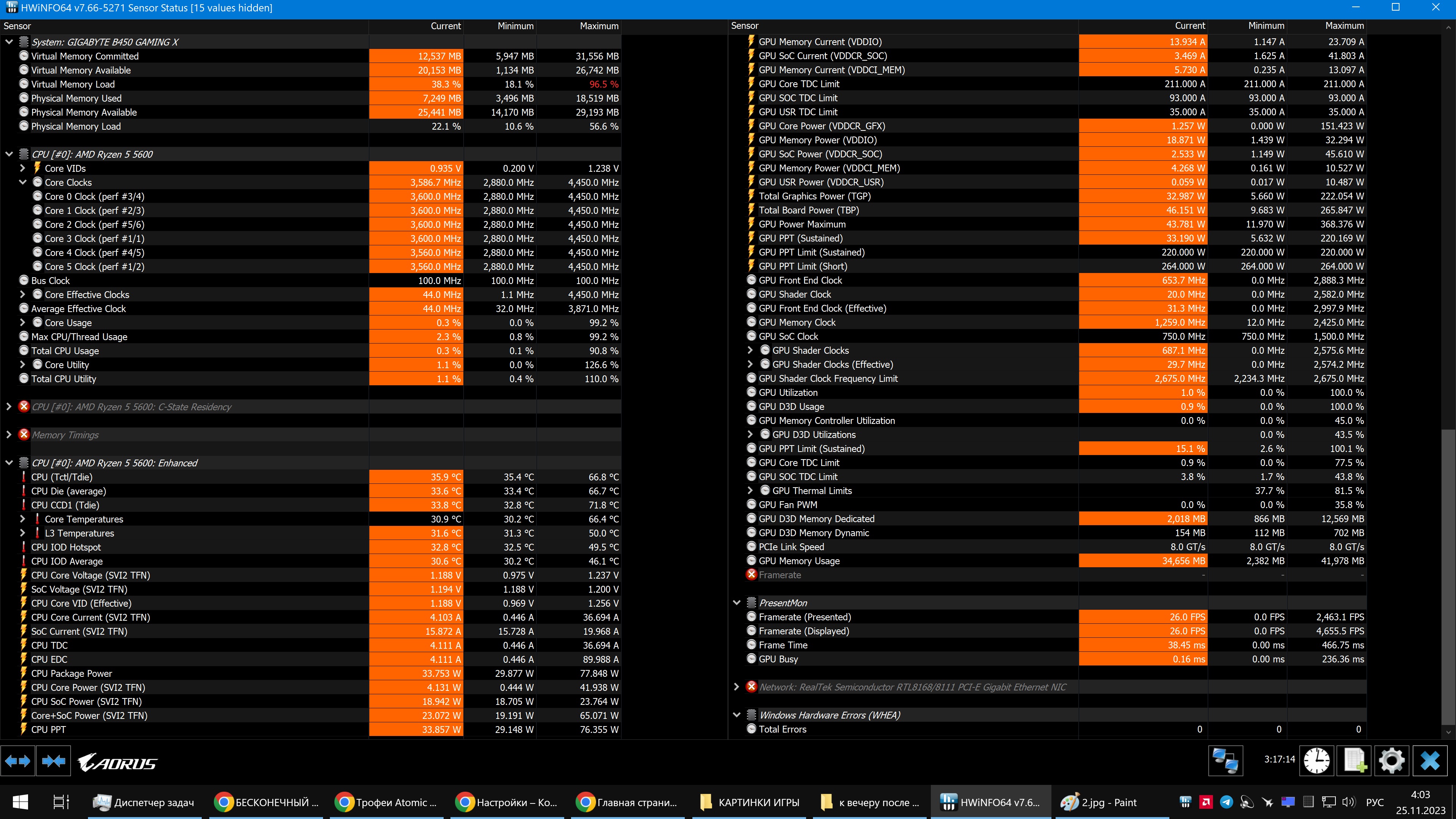This screenshot has width=1456, height=819.
Task: Collapse the Core Clocks subtree
Action: (x=23, y=182)
